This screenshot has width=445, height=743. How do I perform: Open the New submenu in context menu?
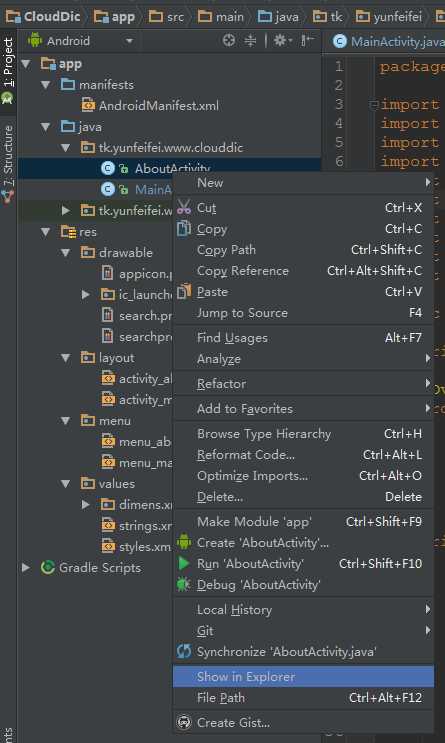[x=303, y=183]
